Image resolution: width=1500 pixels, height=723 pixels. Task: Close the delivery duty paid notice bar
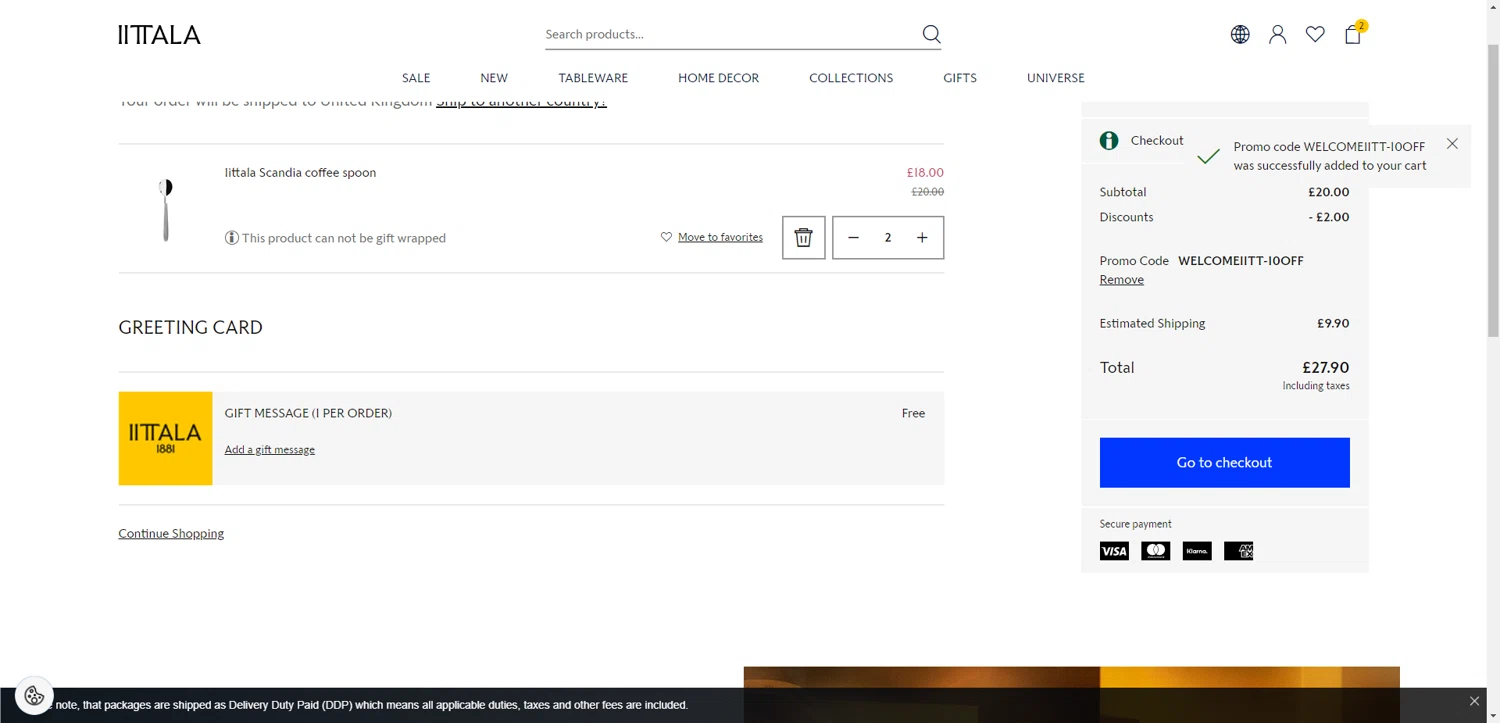click(x=1474, y=702)
